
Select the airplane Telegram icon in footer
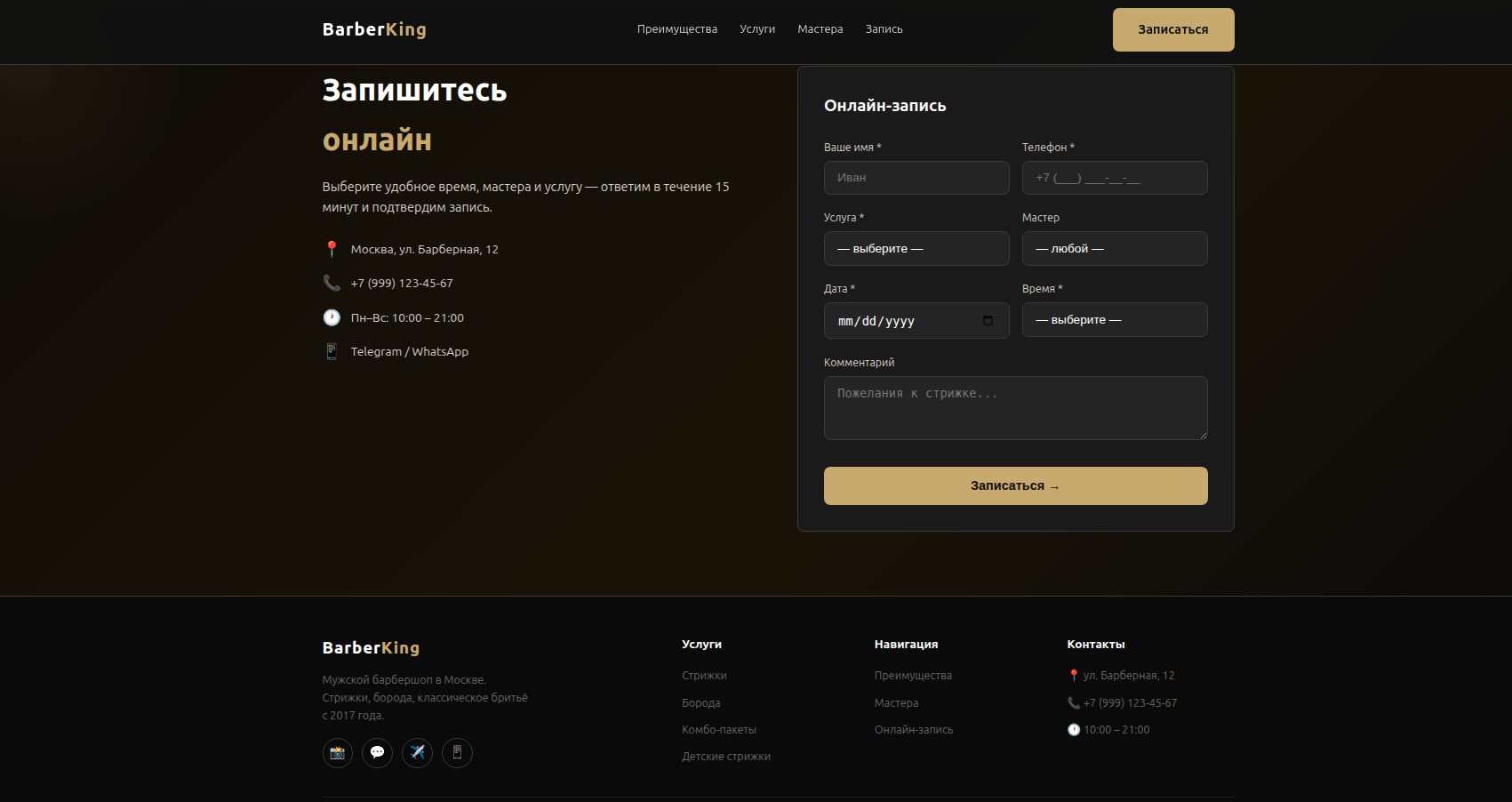click(417, 753)
